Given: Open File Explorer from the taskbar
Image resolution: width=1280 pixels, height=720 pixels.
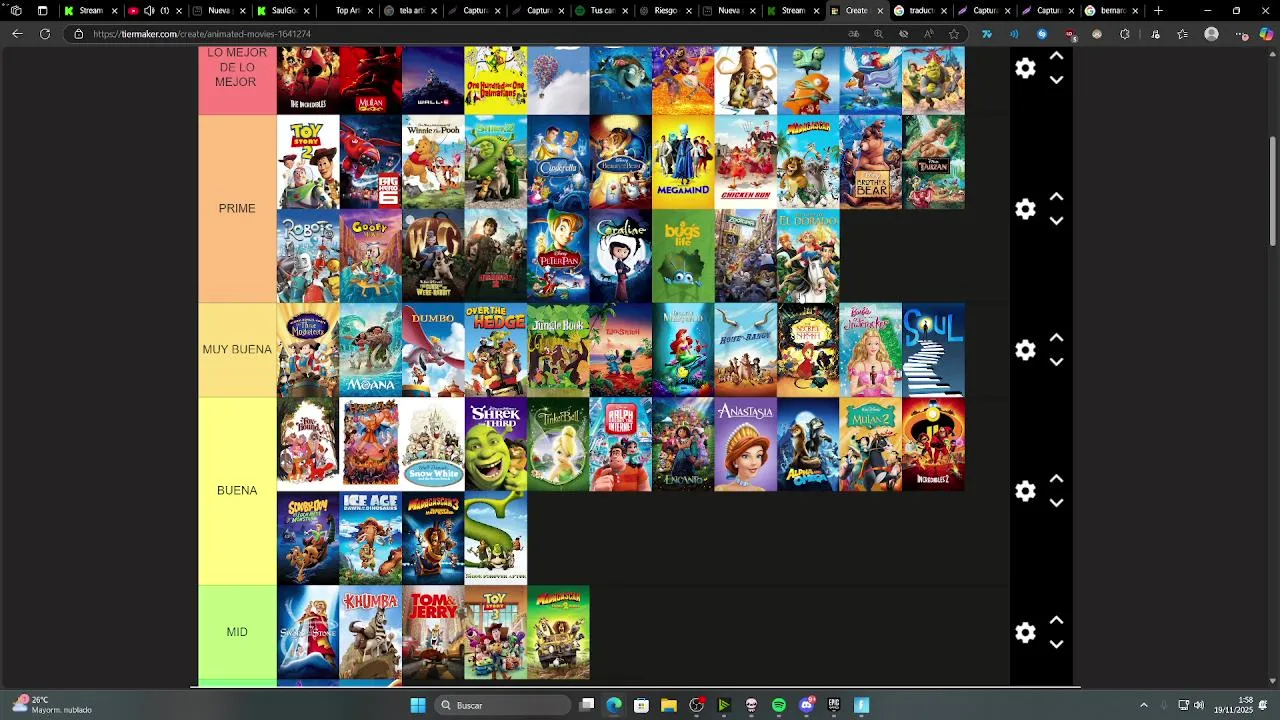Looking at the screenshot, I should coord(669,706).
